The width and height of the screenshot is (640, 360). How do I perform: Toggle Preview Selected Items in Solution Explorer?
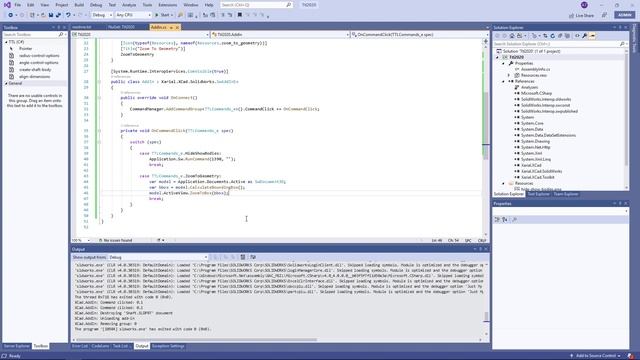pos(592,36)
